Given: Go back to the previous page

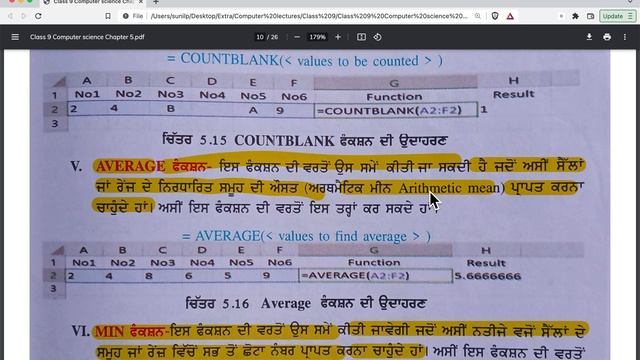Looking at the screenshot, I should 10,16.
